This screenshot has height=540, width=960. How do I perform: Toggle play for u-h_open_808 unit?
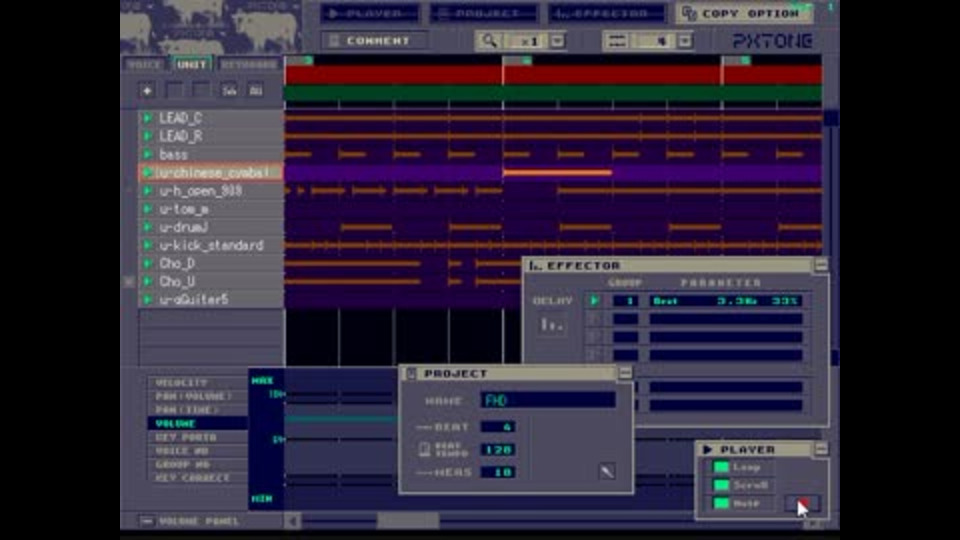point(148,191)
